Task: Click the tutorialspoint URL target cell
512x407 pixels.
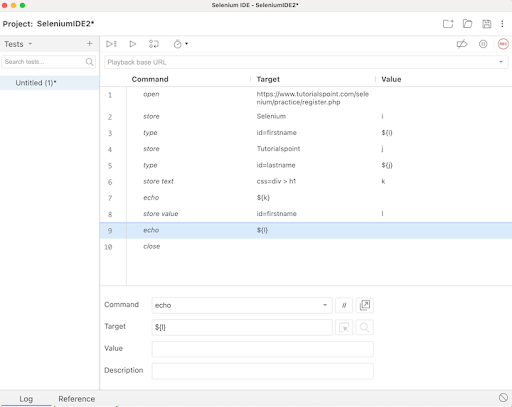Action: [x=313, y=98]
